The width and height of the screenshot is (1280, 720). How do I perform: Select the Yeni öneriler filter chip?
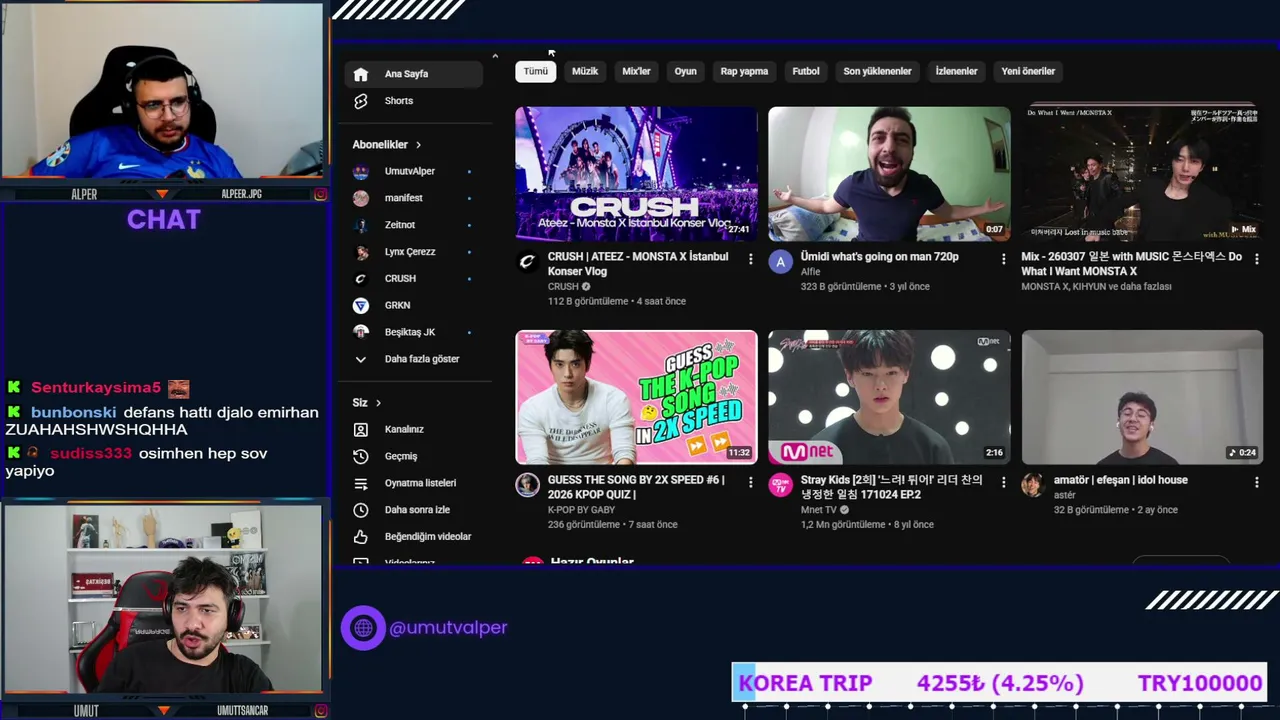1028,71
